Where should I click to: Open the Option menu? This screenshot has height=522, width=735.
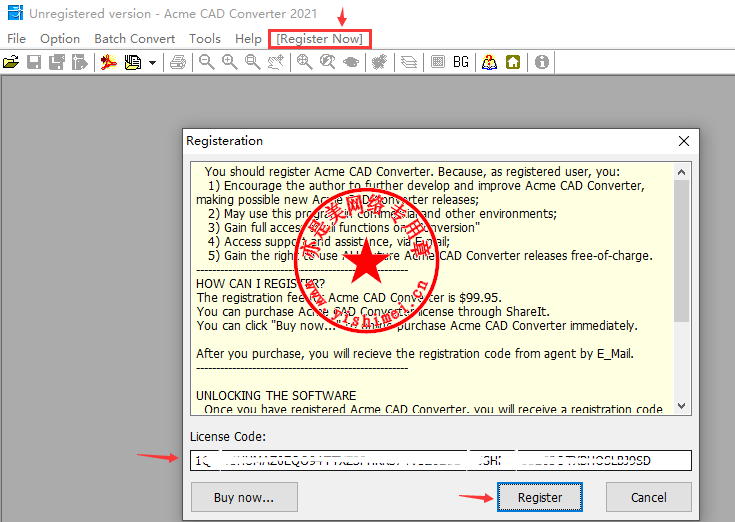[x=60, y=38]
